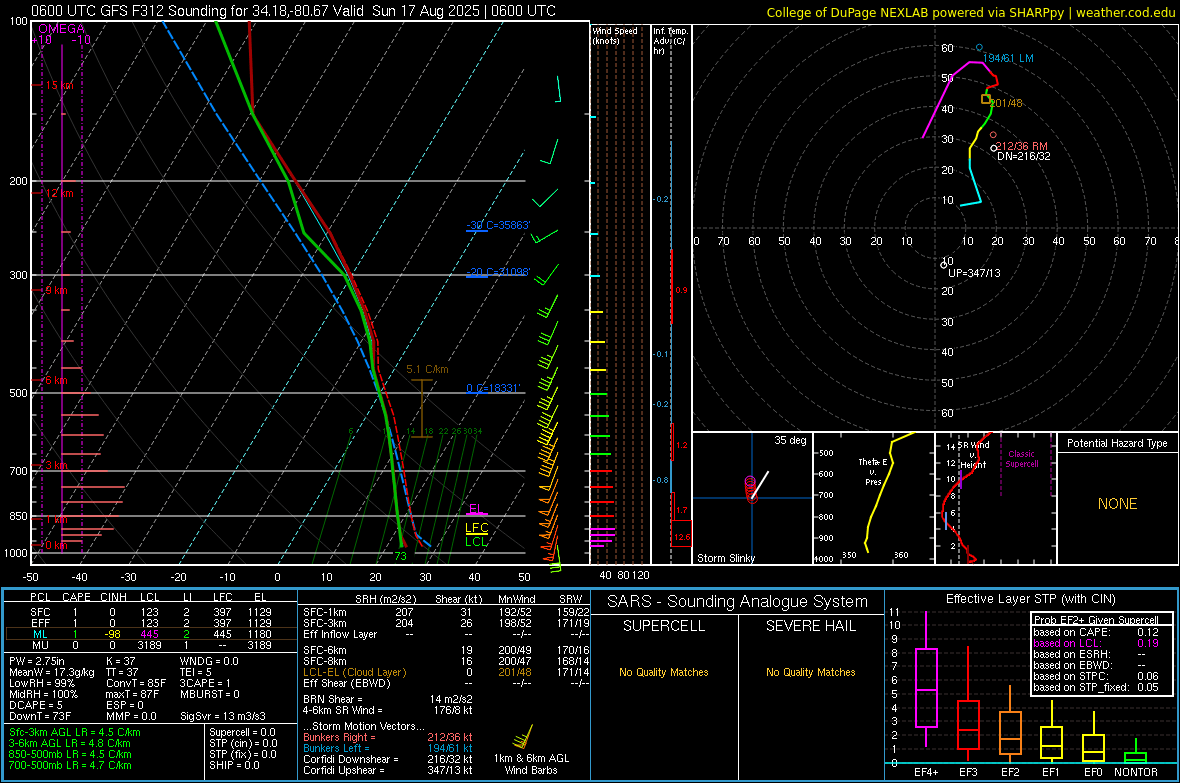The image size is (1180, 783).
Task: Click the 1km & 6km AGL wind barb symbol
Action: tap(523, 736)
